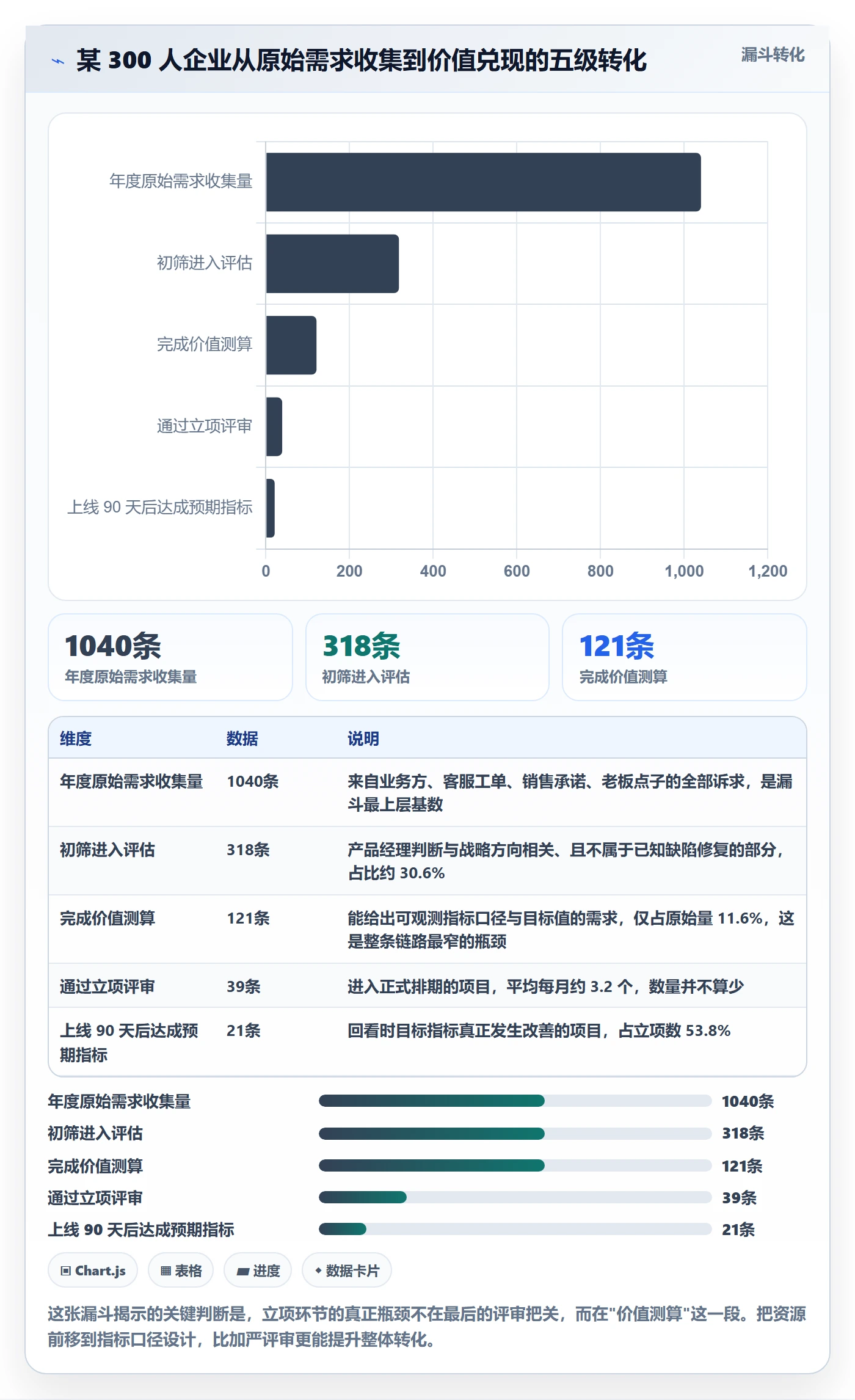Click the 通过立项评审 chart bar
The height and width of the screenshot is (1400, 855).
[274, 426]
